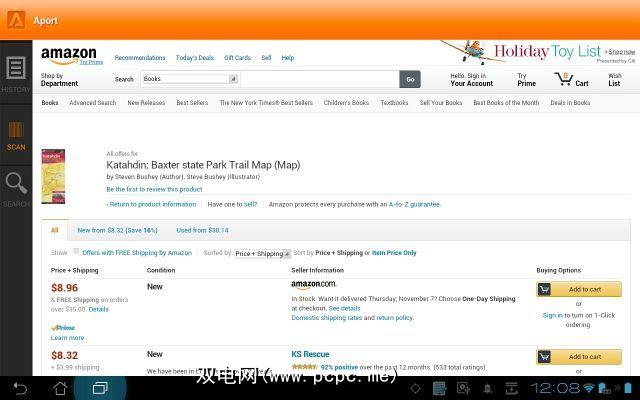640x400 pixels.
Task: Click the Holiday Toy List plane banner
Action: (538, 52)
